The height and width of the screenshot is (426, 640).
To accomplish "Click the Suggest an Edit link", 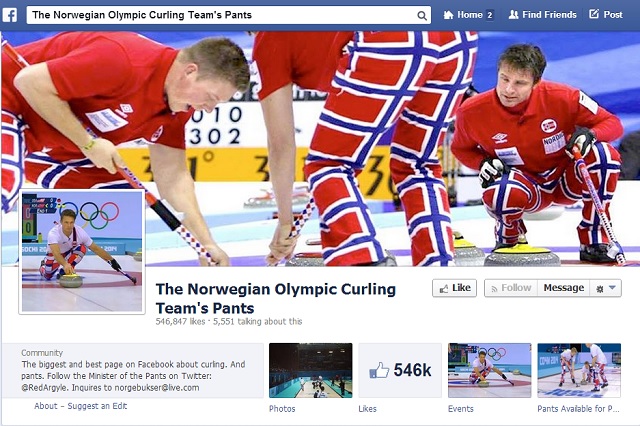I will [x=97, y=406].
